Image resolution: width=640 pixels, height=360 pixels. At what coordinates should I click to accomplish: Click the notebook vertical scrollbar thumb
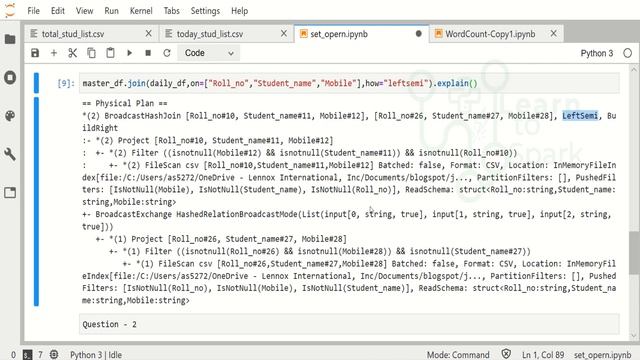click(x=634, y=253)
